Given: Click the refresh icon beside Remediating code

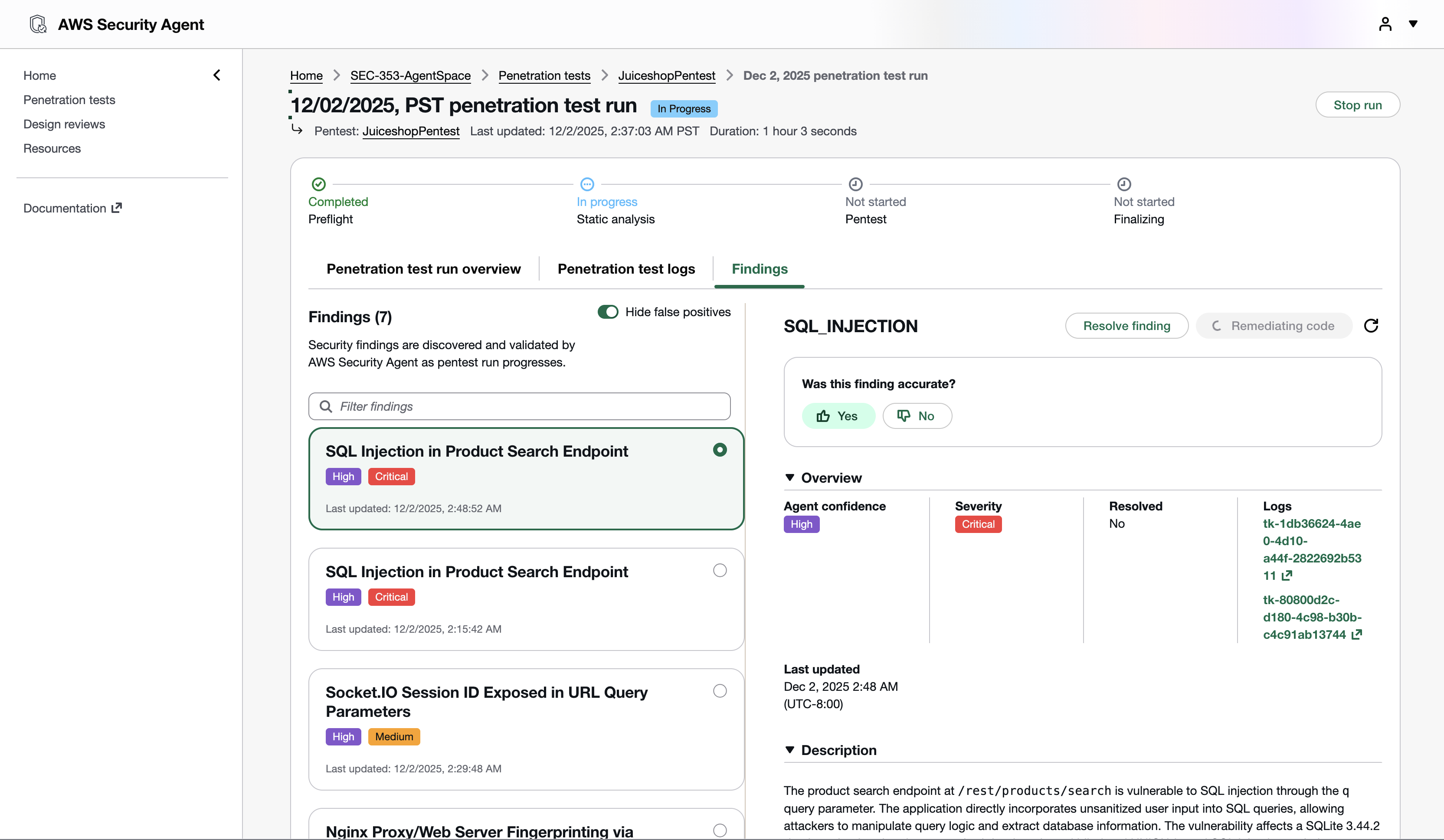Looking at the screenshot, I should 1371,325.
